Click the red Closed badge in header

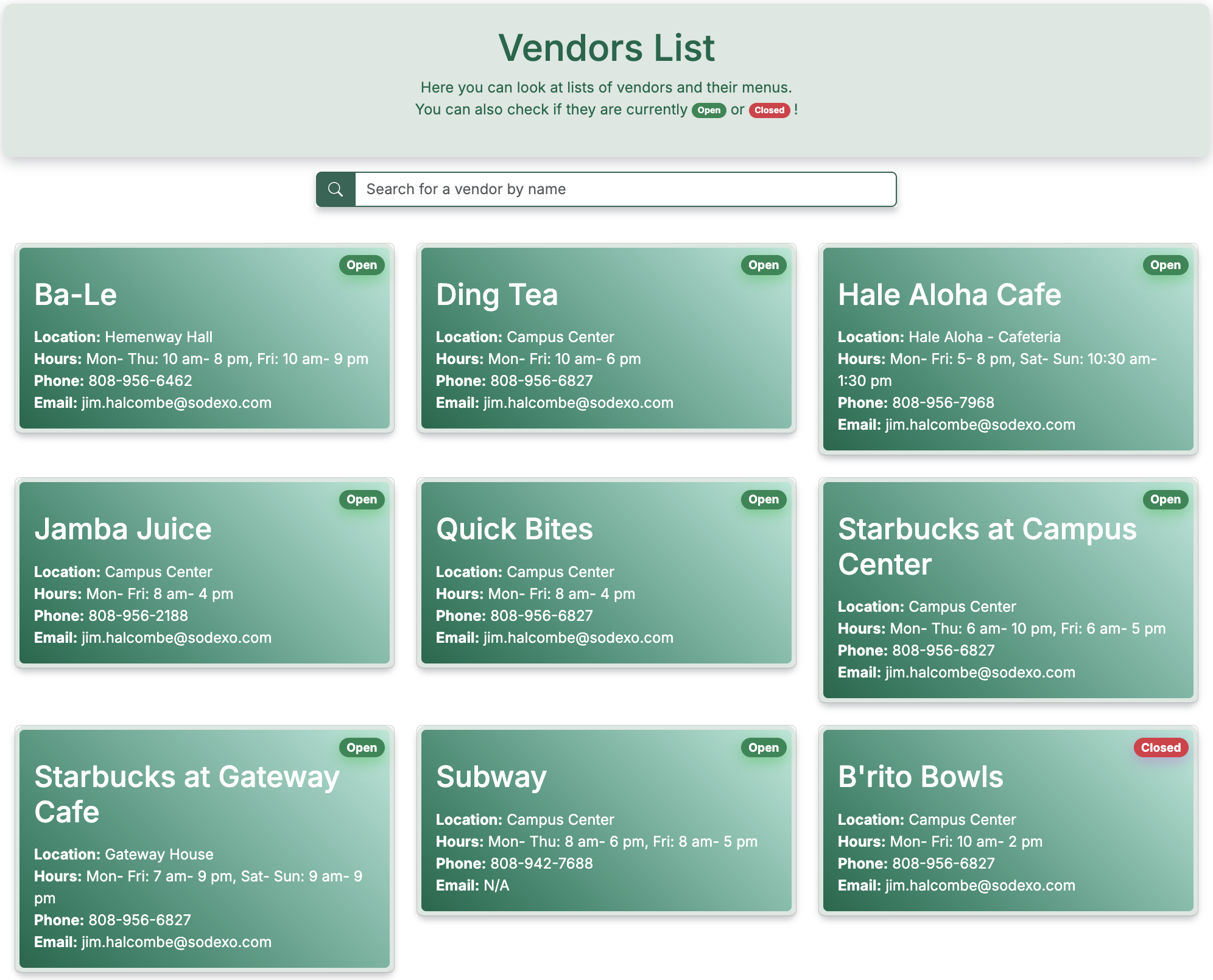click(x=769, y=110)
